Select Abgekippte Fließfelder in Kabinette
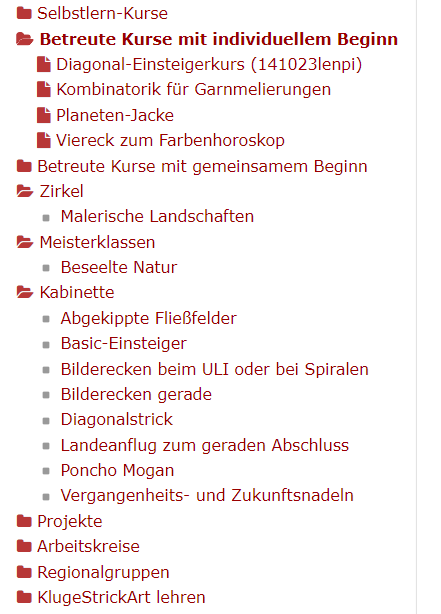The image size is (441, 614). click(148, 318)
